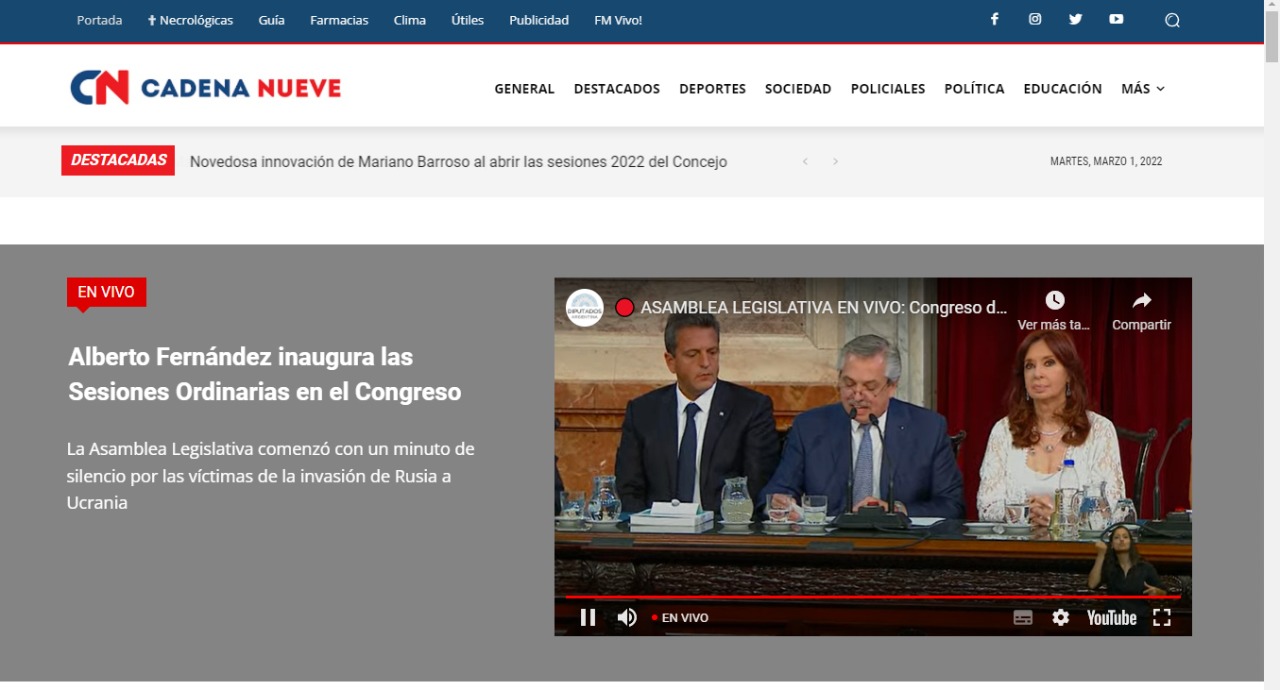Open the Twitter social icon
1280x690 pixels.
[1075, 19]
